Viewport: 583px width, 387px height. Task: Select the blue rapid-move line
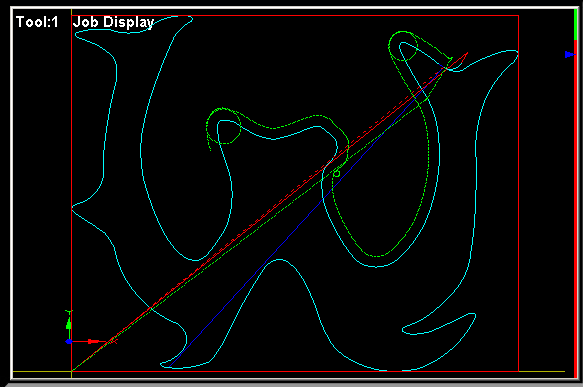click(x=305, y=217)
